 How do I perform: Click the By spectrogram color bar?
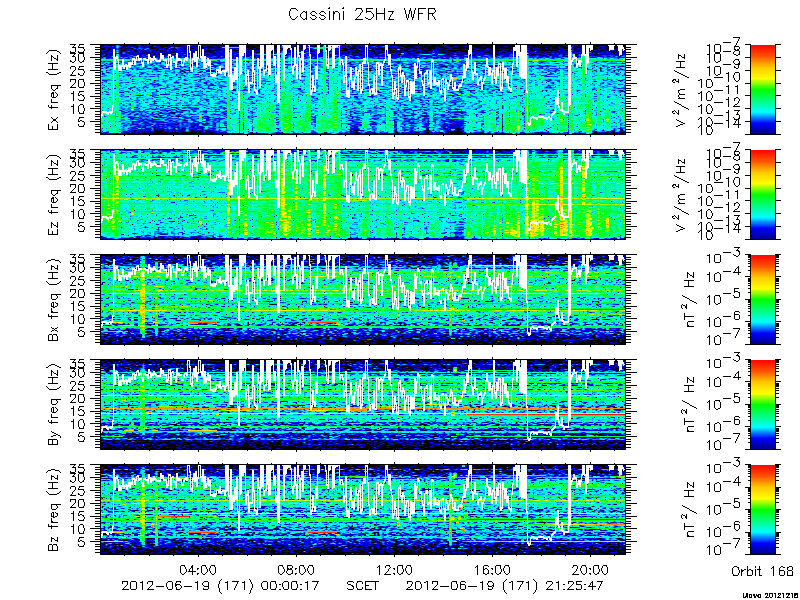(762, 405)
